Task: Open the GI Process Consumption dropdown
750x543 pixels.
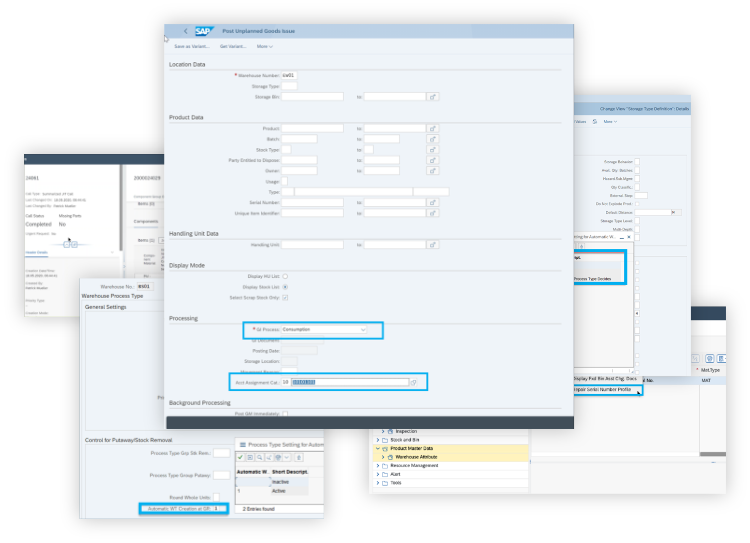Action: (x=363, y=330)
